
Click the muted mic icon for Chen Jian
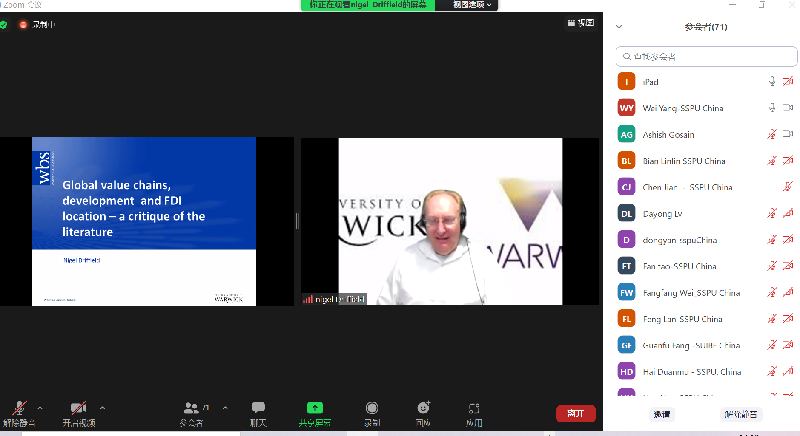pyautogui.click(x=788, y=187)
